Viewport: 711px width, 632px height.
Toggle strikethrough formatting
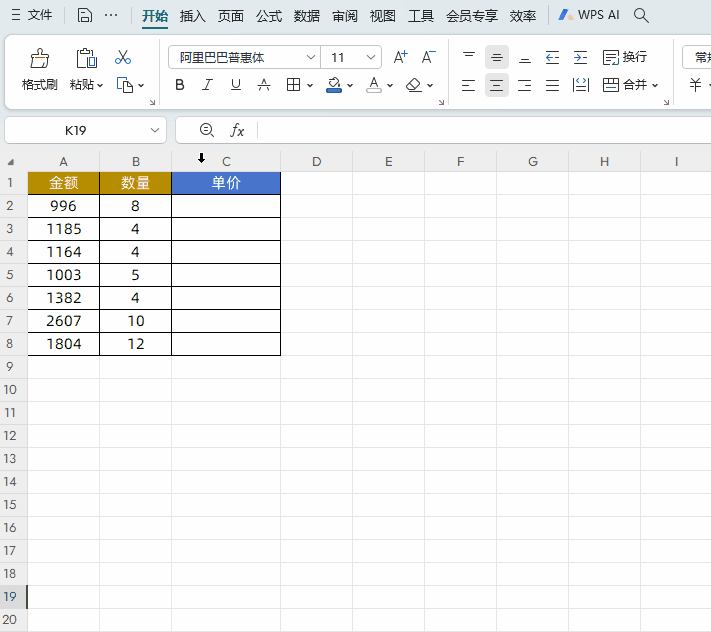pyautogui.click(x=263, y=85)
